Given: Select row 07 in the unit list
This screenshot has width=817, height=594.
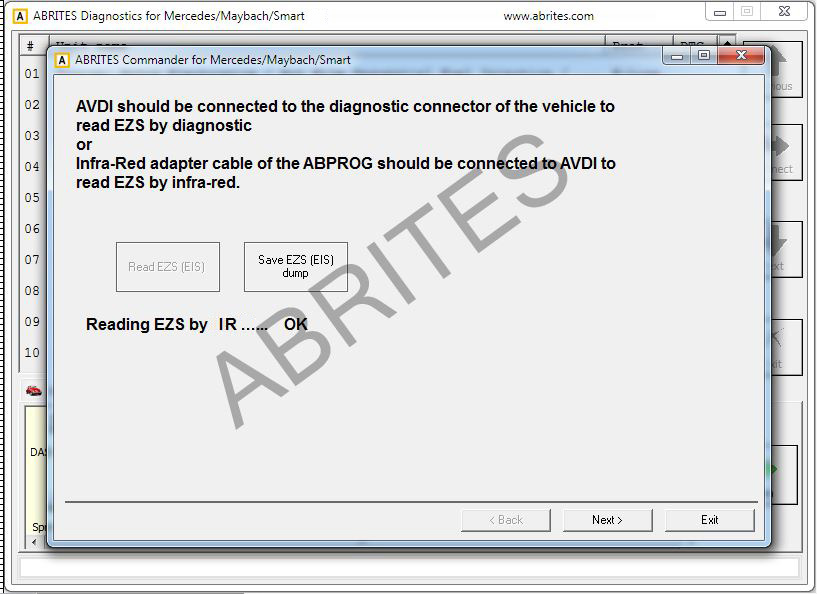Looking at the screenshot, I should click(x=32, y=259).
